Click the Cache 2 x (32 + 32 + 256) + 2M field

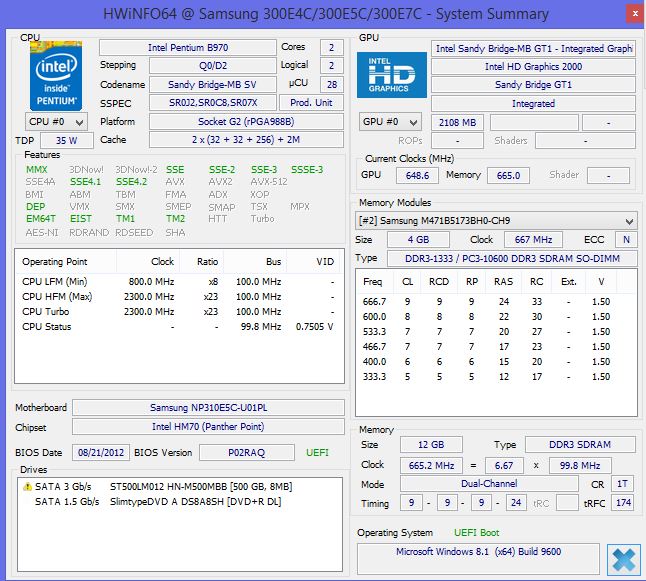[x=246, y=140]
